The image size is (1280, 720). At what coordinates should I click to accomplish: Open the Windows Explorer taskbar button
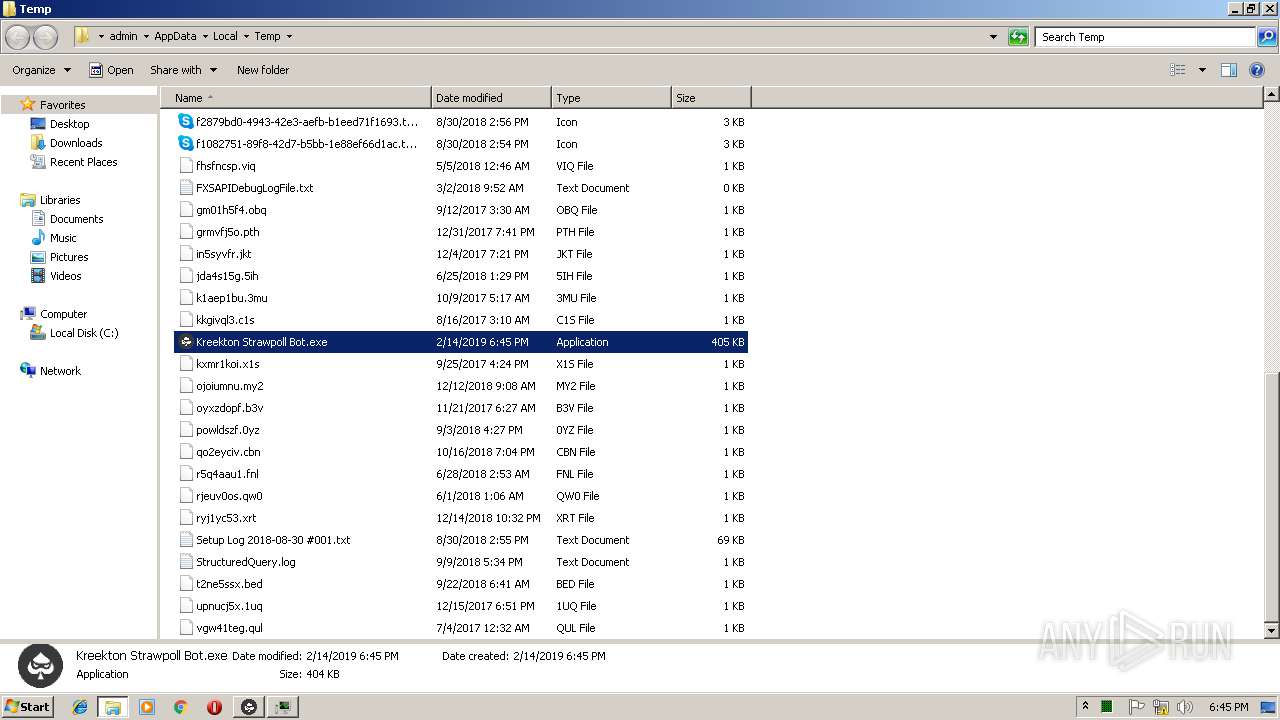113,707
